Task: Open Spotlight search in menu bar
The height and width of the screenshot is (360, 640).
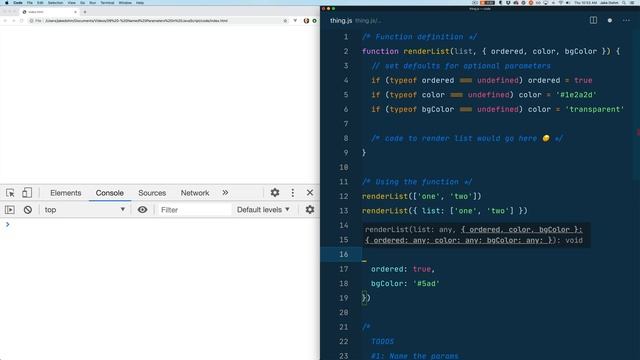Action: [624, 3]
